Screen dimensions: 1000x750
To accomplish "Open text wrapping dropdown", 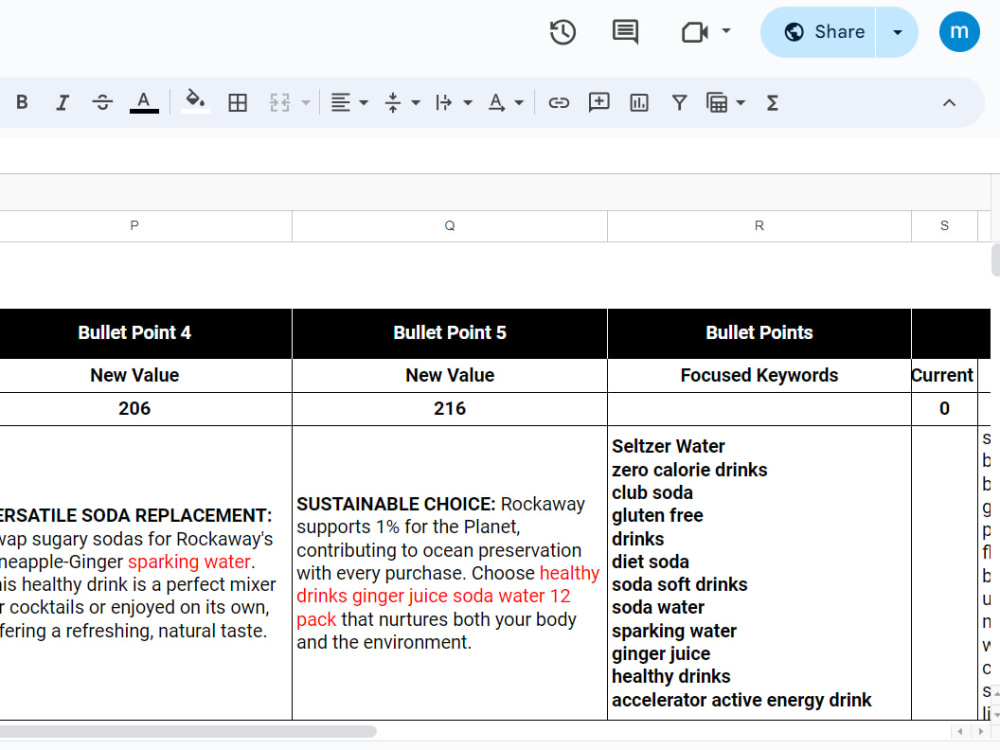I will 453,103.
